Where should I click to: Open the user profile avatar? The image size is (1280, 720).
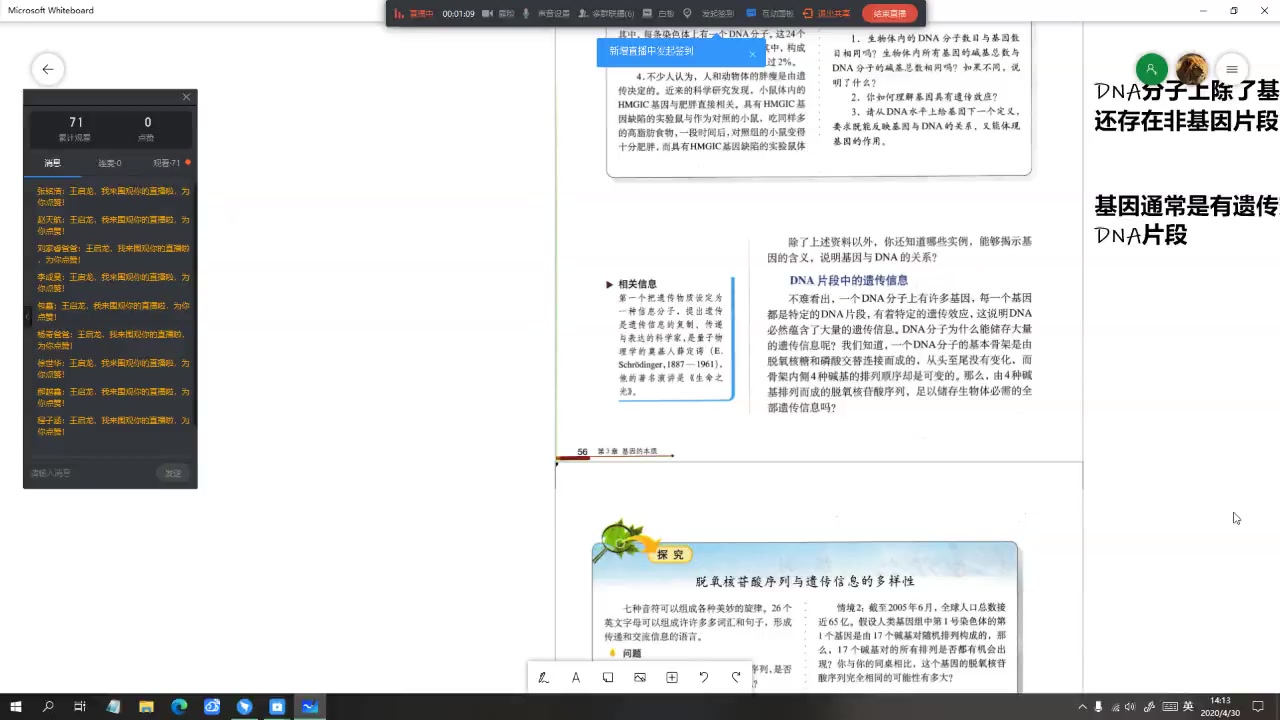pos(1191,69)
